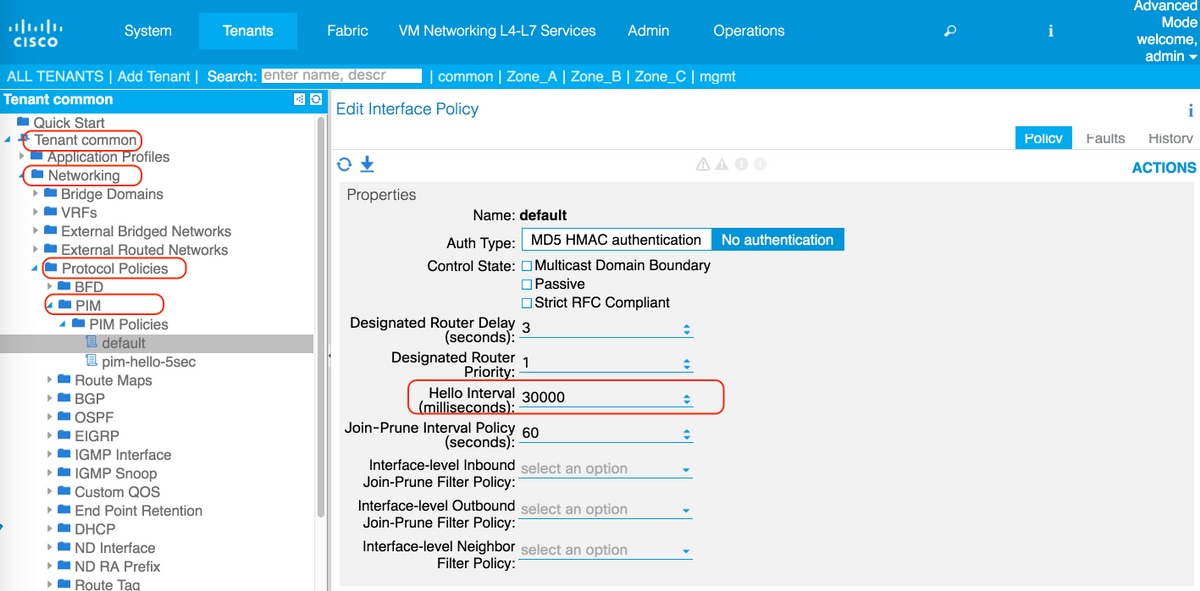Image resolution: width=1200 pixels, height=591 pixels.
Task: Open the Admin menu
Action: point(648,31)
